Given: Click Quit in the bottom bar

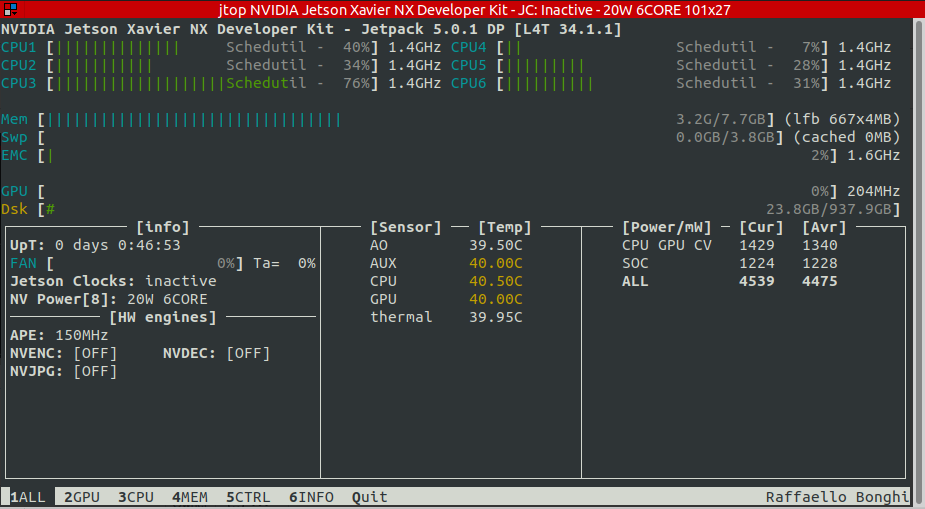Looking at the screenshot, I should [370, 497].
